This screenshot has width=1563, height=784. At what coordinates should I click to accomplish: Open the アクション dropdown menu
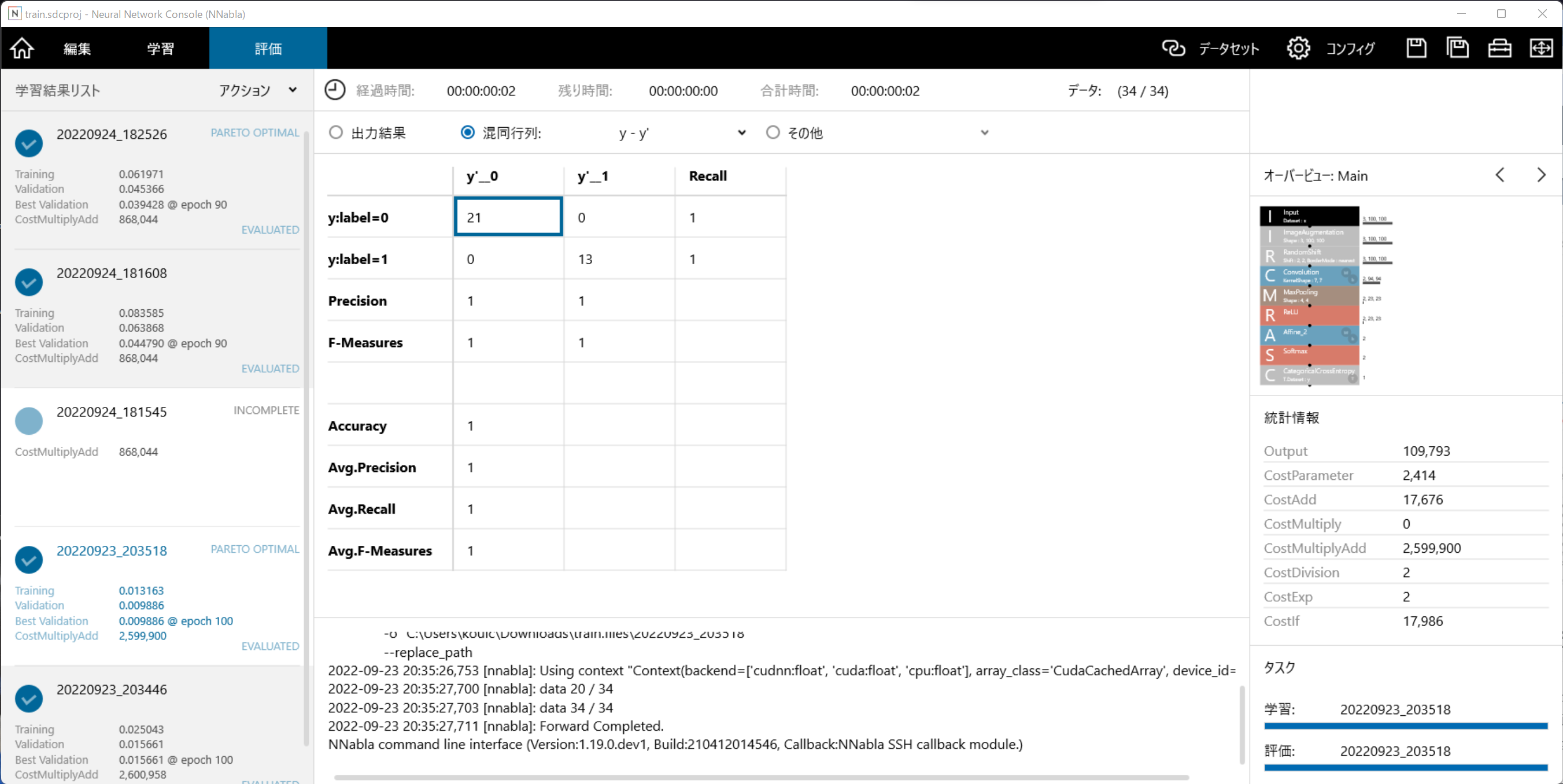257,90
